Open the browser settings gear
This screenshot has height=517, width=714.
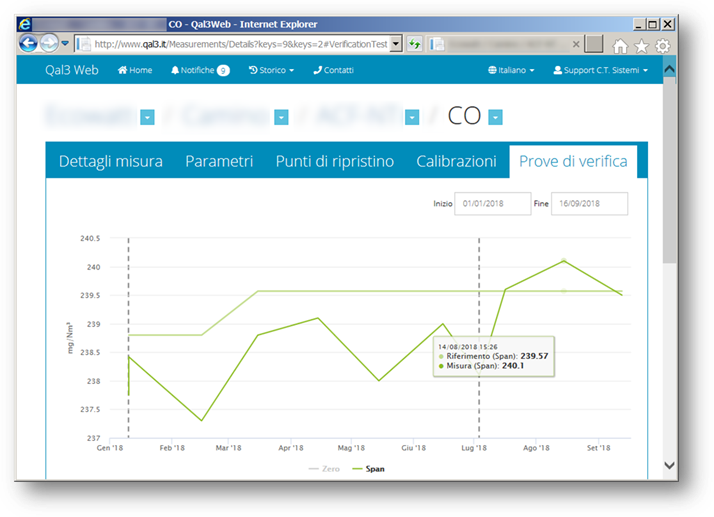[x=662, y=45]
